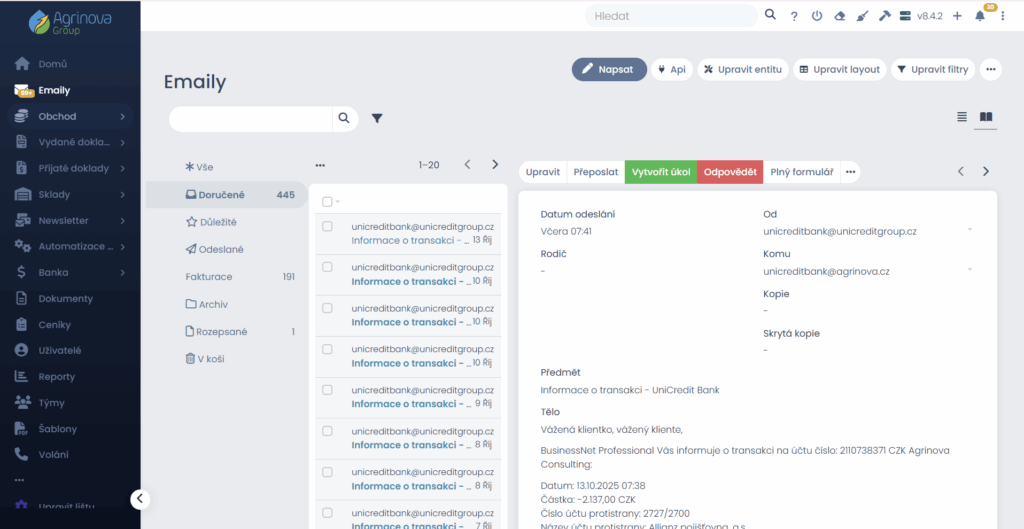Expand the Obchod sidebar submenu

122,116
